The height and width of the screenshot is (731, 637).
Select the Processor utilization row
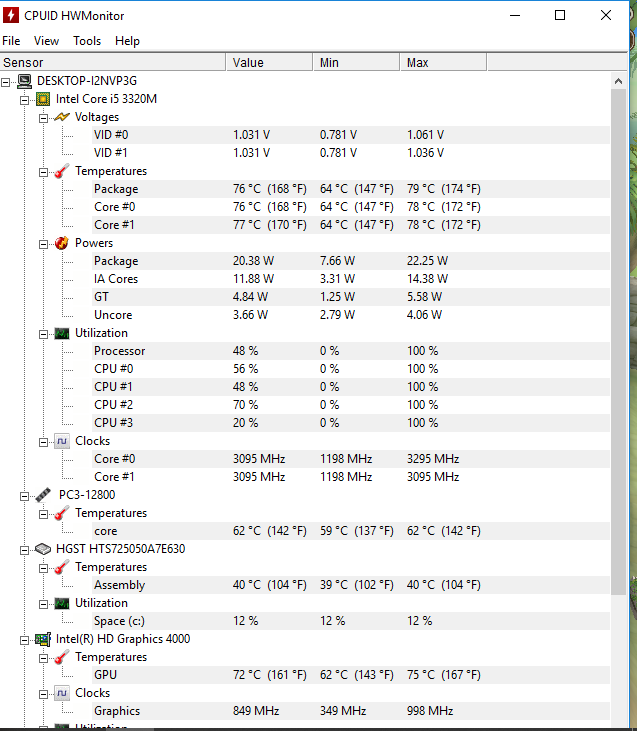[351, 351]
